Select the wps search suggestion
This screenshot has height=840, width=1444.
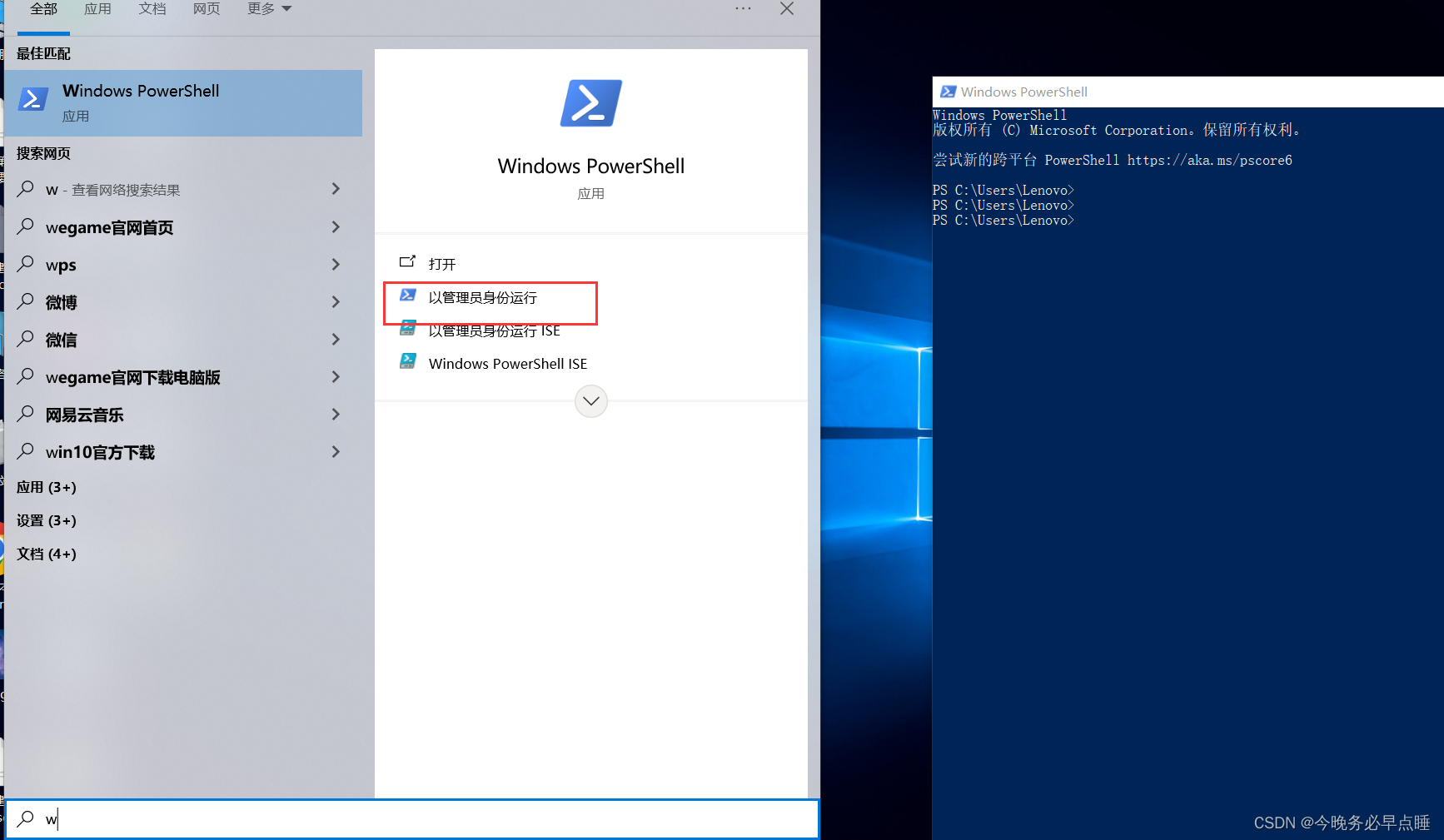(183, 264)
